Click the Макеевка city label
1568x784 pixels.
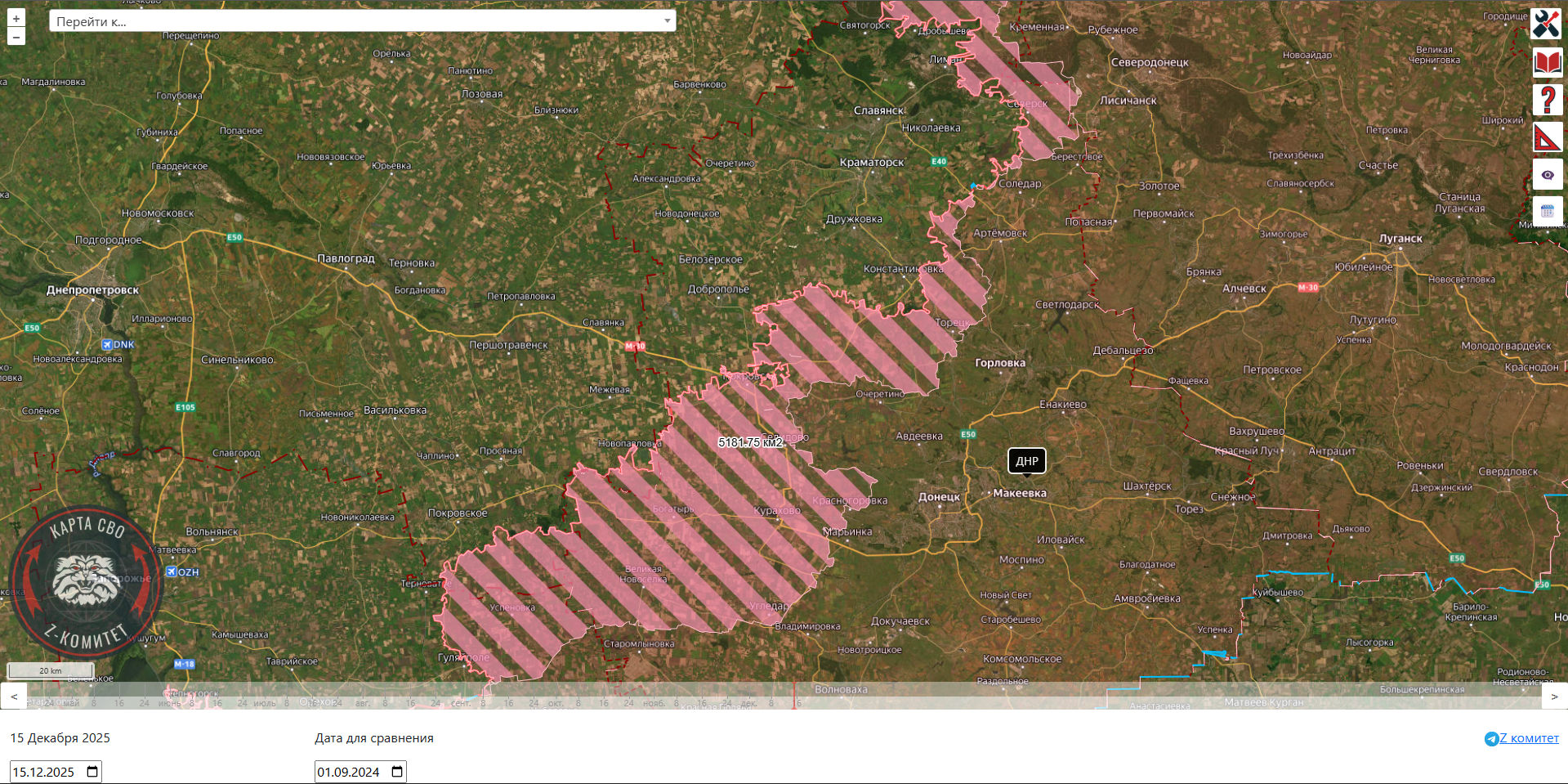[x=1020, y=494]
